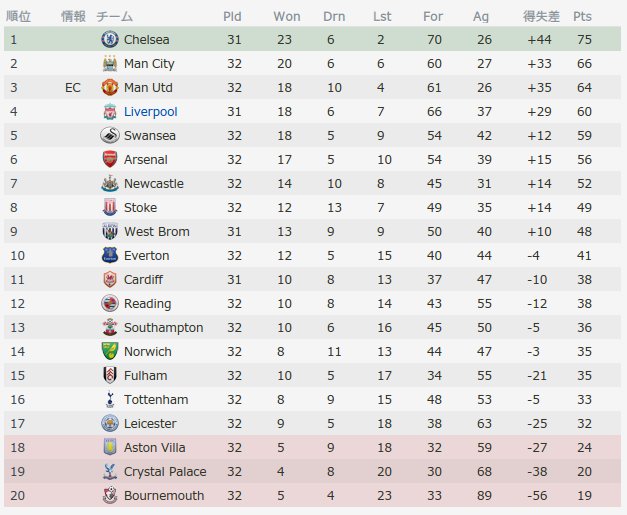Sort table by Pts column header

point(582,16)
